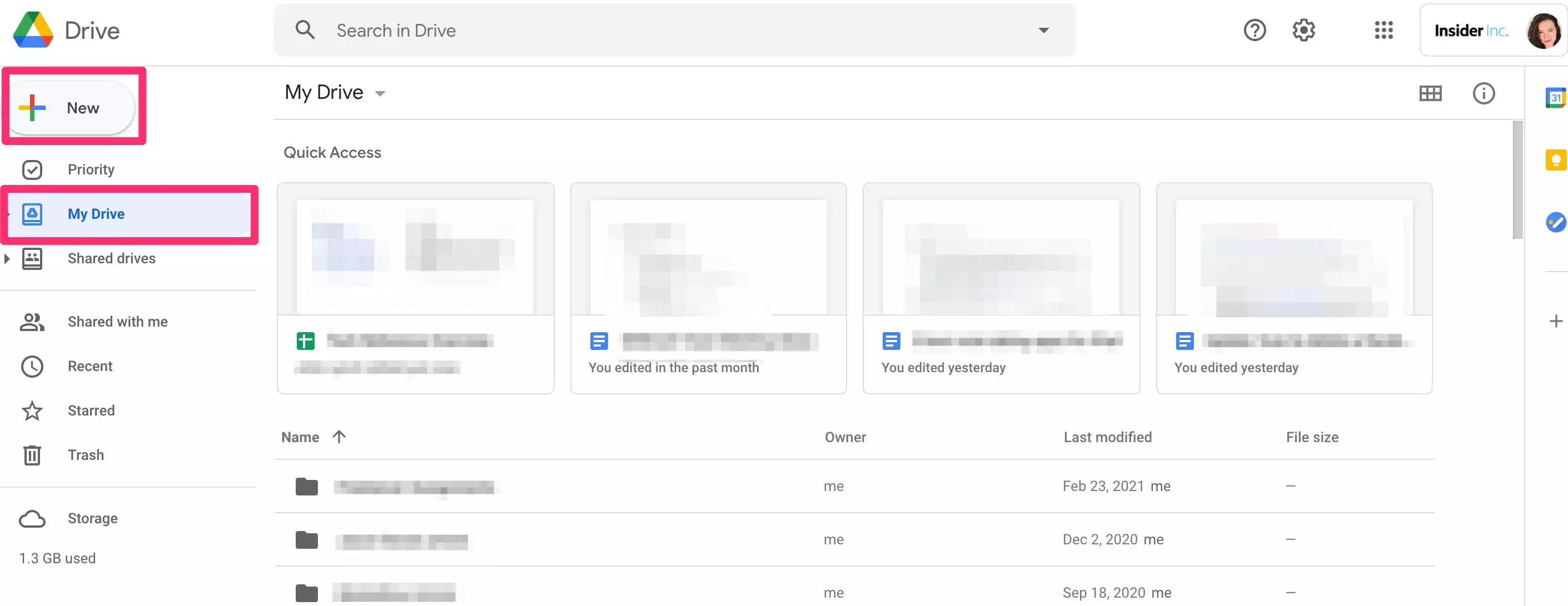Screen dimensions: 1568x606
Task: Reverse sort direction arrow next to Name
Action: tap(339, 437)
